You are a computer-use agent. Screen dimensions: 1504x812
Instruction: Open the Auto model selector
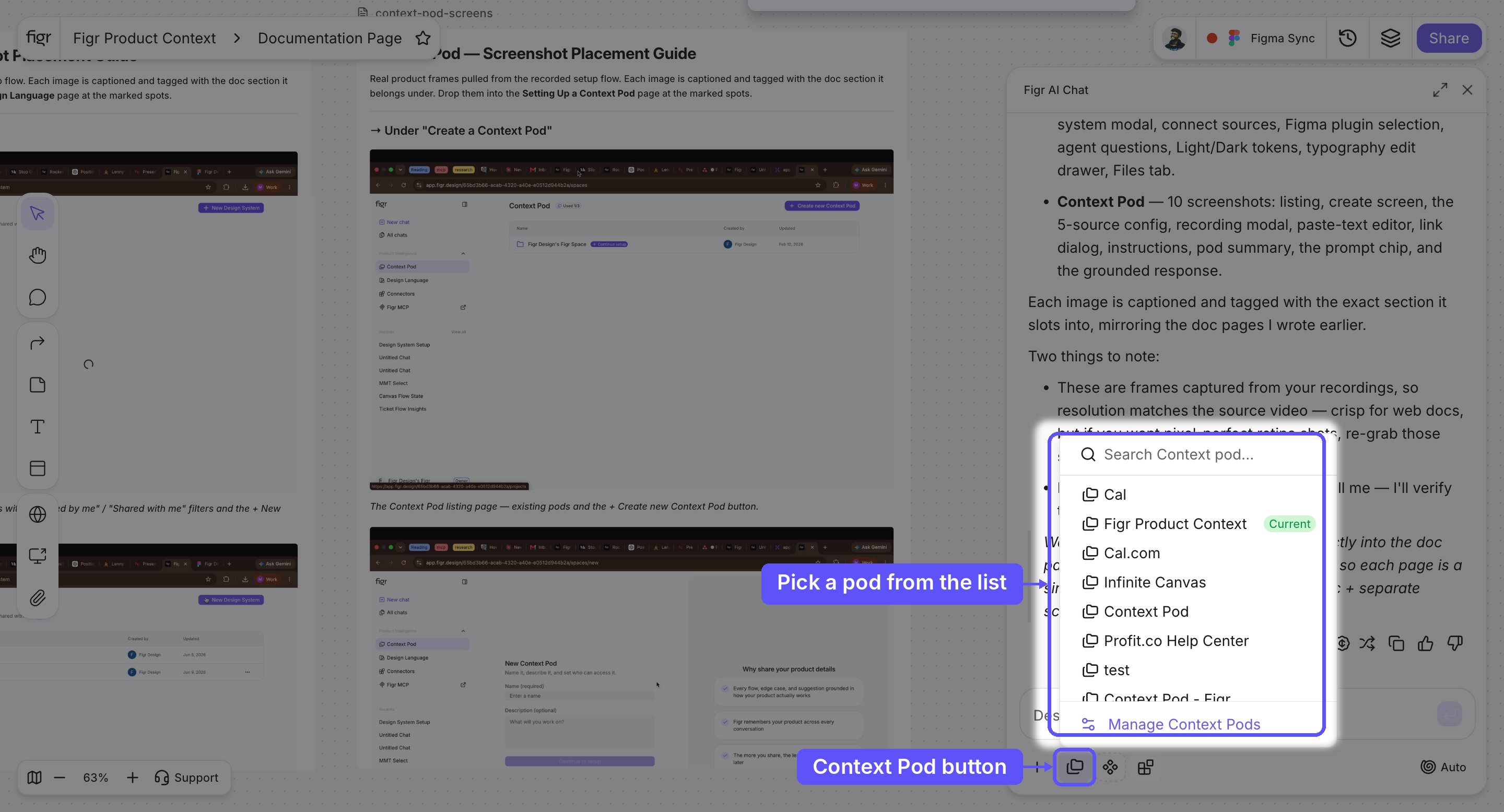point(1443,767)
